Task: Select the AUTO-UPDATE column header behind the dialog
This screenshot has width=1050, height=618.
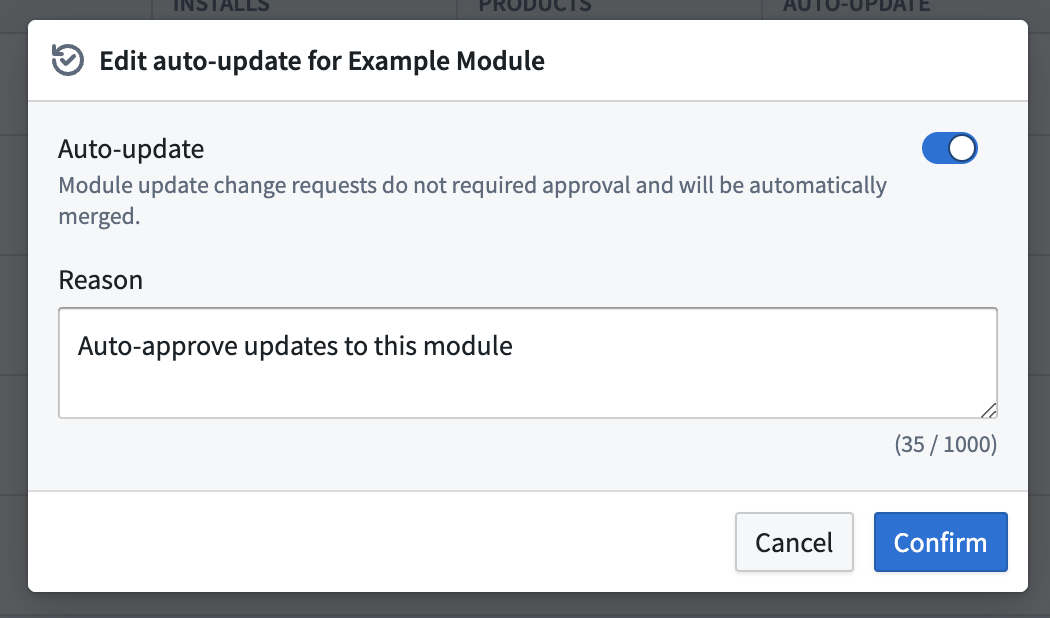Action: point(856,6)
